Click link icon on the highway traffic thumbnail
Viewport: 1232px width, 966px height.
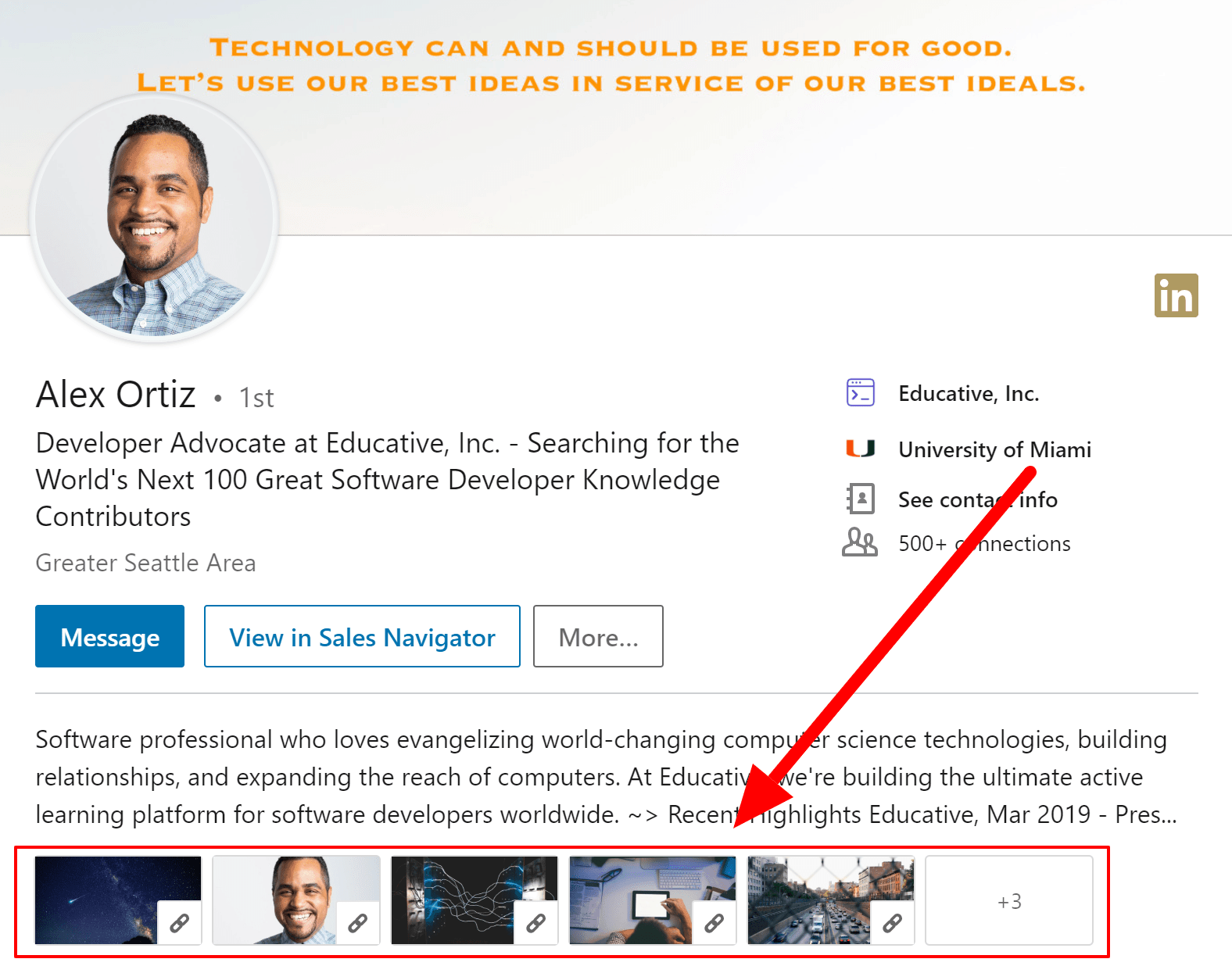[892, 923]
